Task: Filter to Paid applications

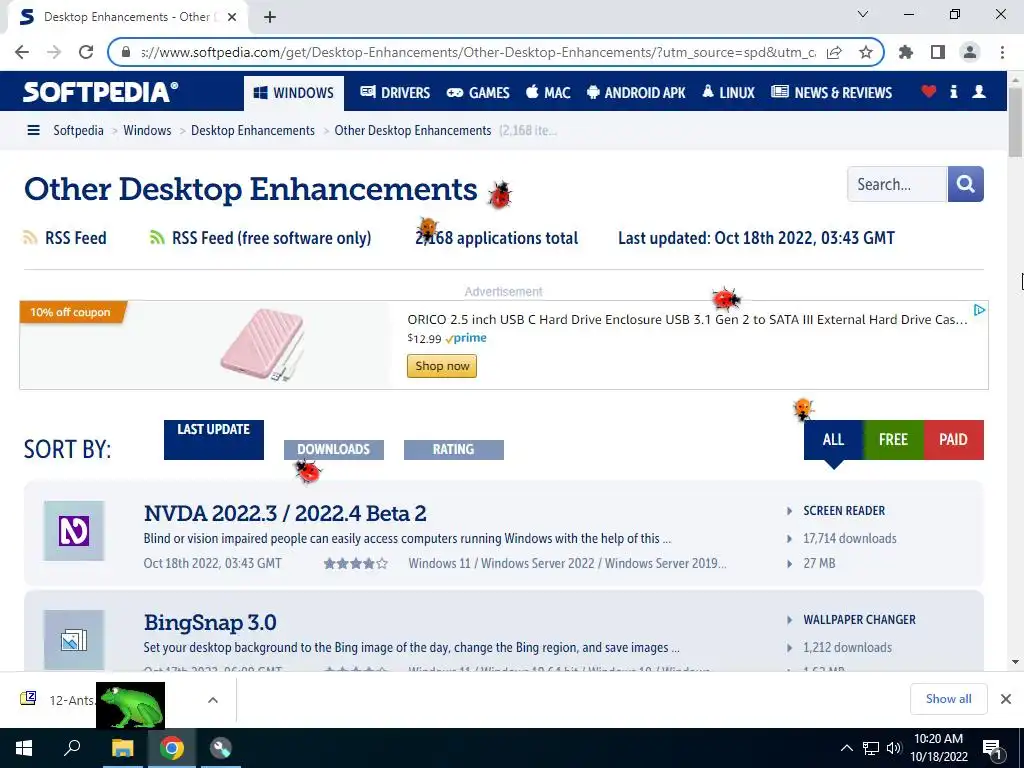Action: click(953, 440)
